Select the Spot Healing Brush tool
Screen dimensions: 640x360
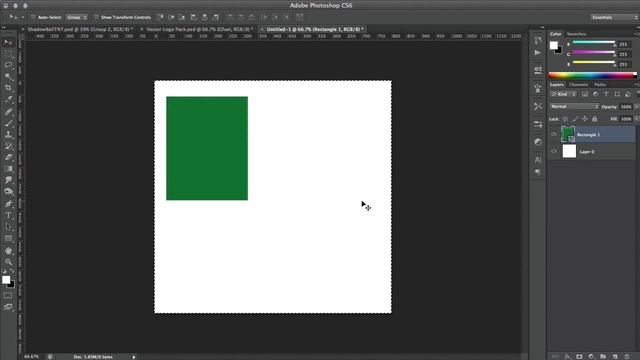click(x=8, y=112)
